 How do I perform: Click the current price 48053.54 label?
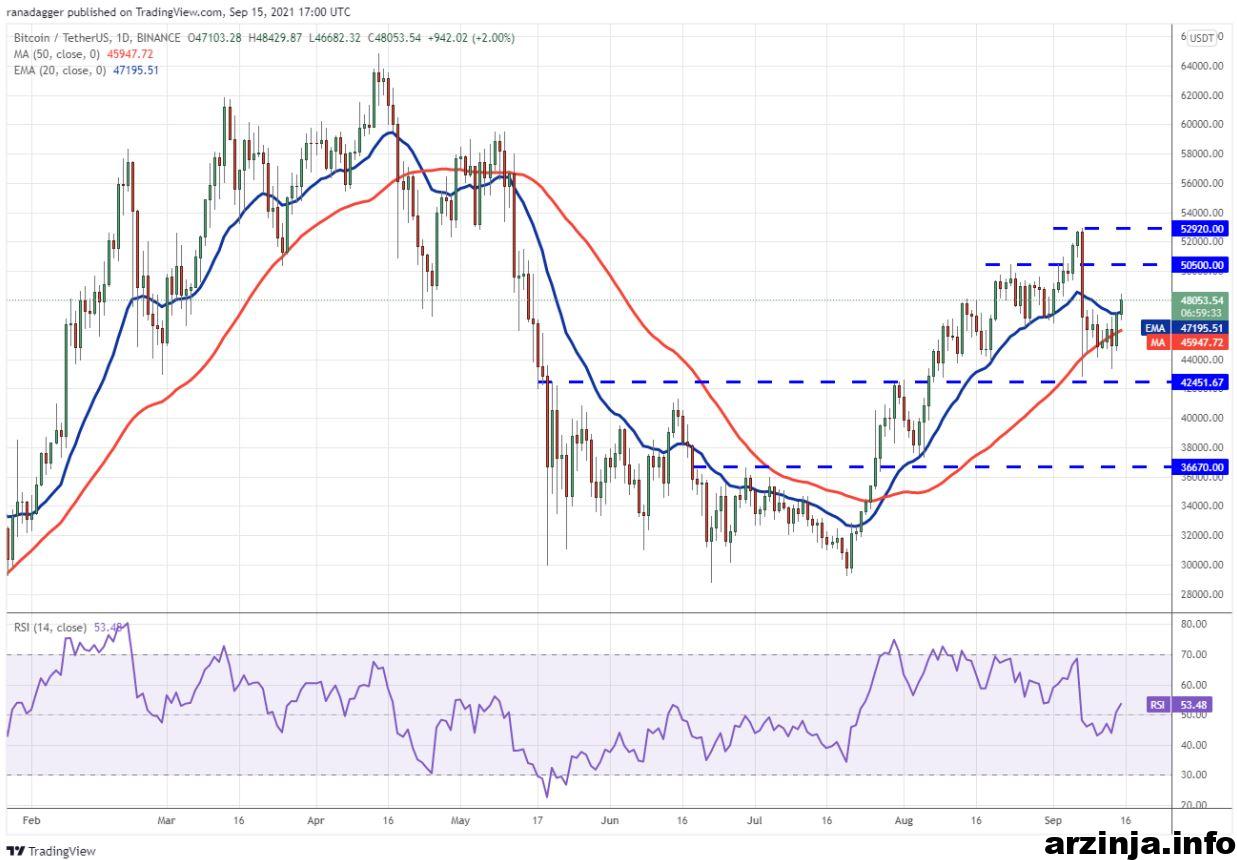click(1199, 299)
